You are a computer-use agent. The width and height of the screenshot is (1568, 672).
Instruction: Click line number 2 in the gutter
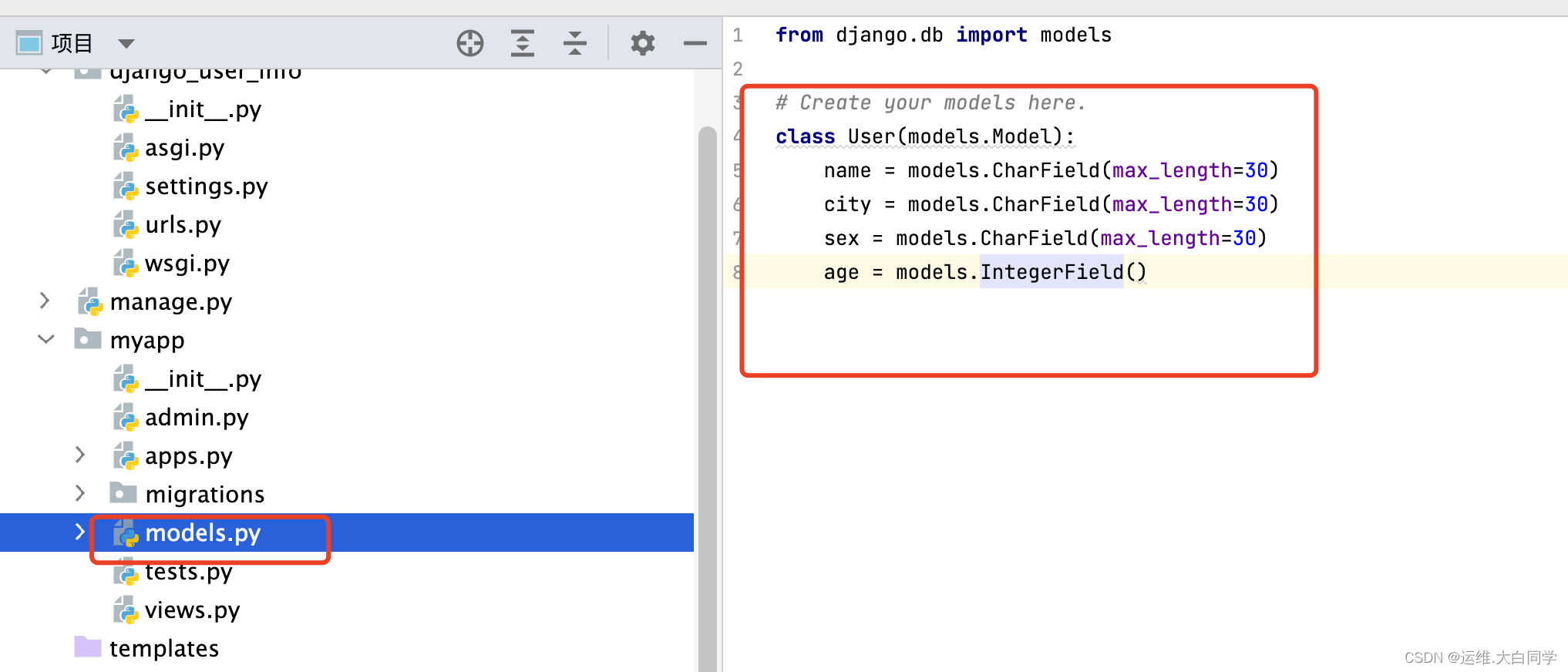point(738,69)
